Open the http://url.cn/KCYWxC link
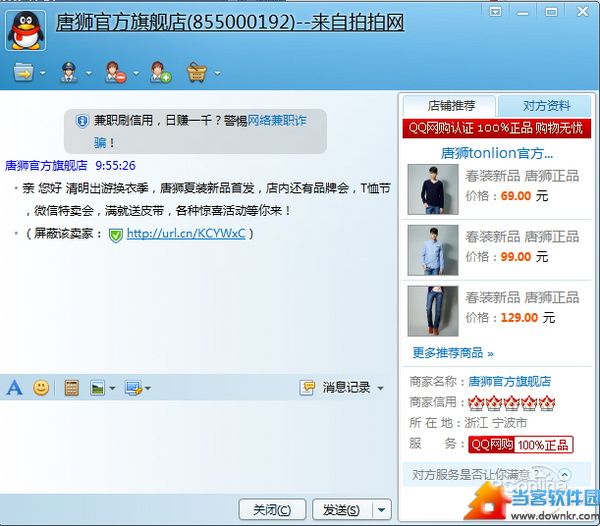 pyautogui.click(x=186, y=233)
